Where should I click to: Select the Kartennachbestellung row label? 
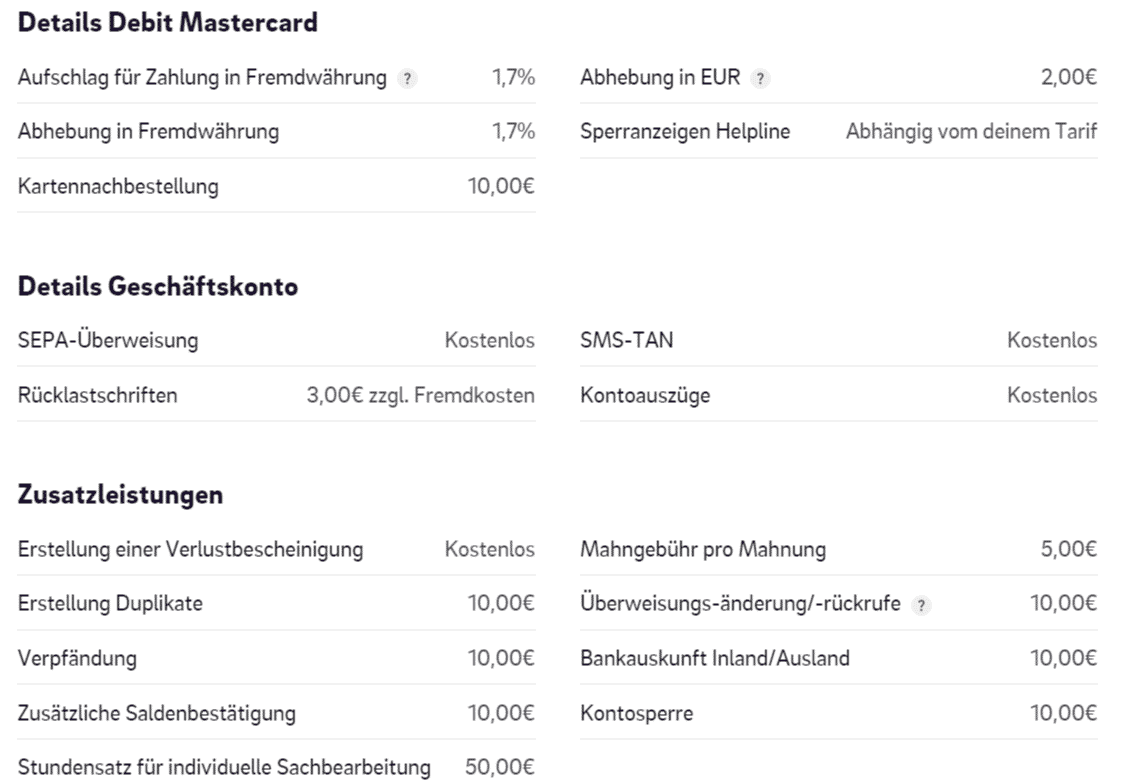click(118, 185)
